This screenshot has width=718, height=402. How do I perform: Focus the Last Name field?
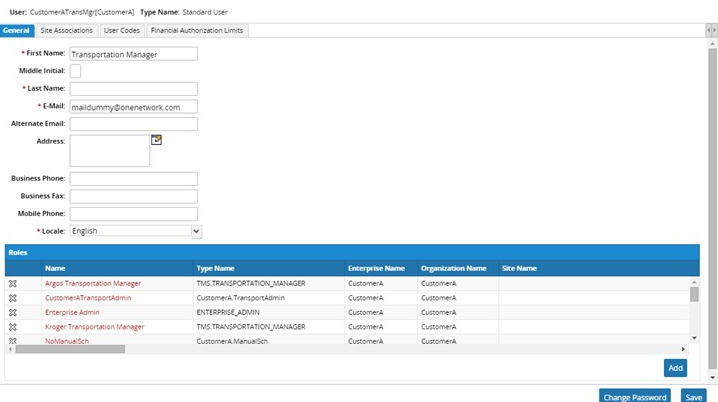pos(134,89)
